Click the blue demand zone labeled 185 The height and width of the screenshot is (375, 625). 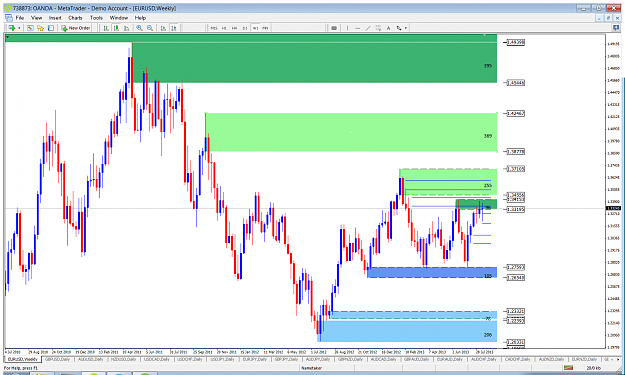click(x=432, y=273)
